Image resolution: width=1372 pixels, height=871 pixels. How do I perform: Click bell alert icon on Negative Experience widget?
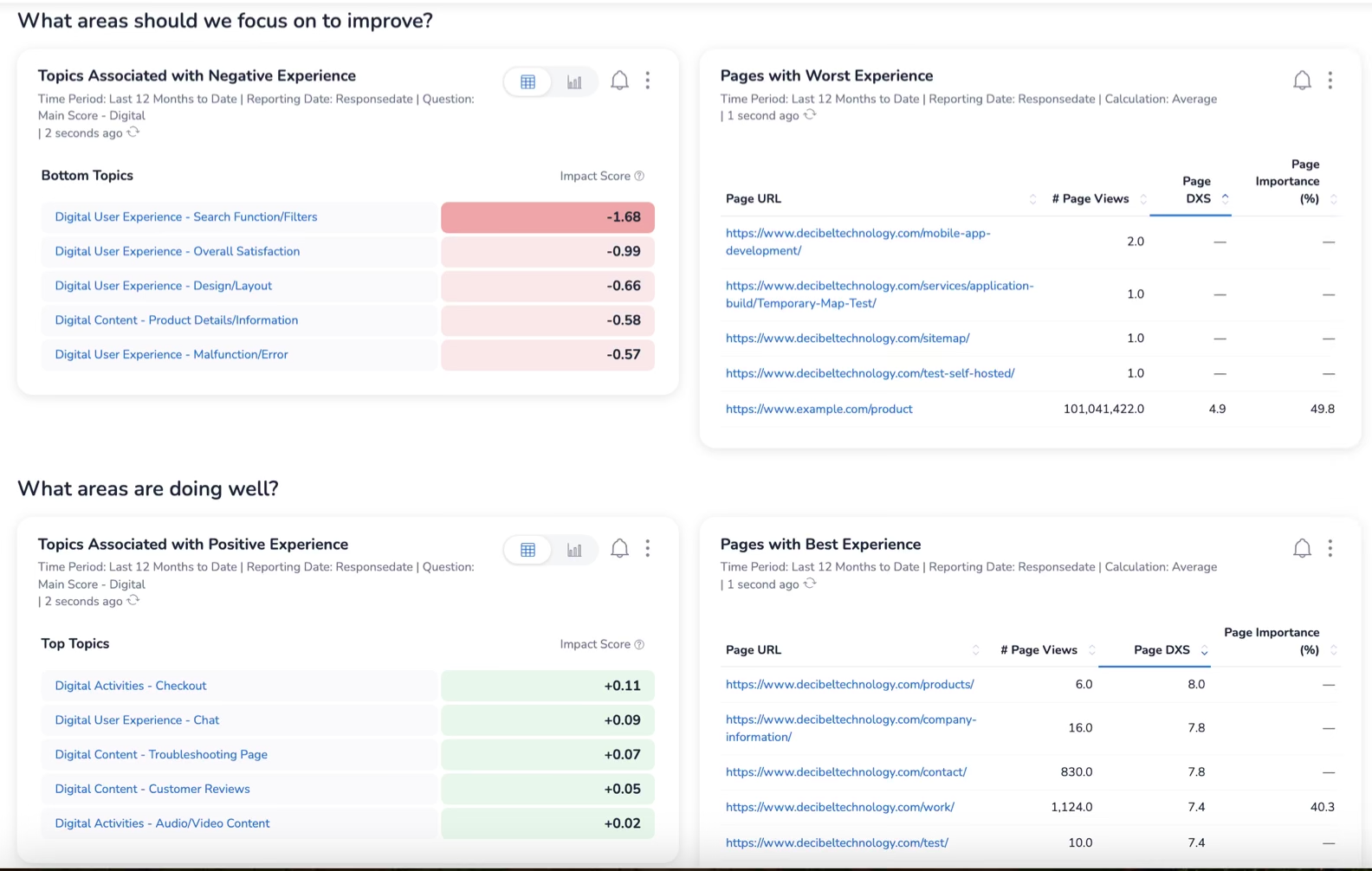click(619, 81)
